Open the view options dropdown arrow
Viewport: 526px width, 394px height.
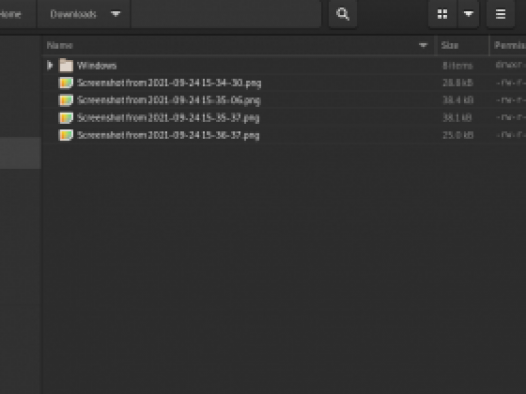468,14
